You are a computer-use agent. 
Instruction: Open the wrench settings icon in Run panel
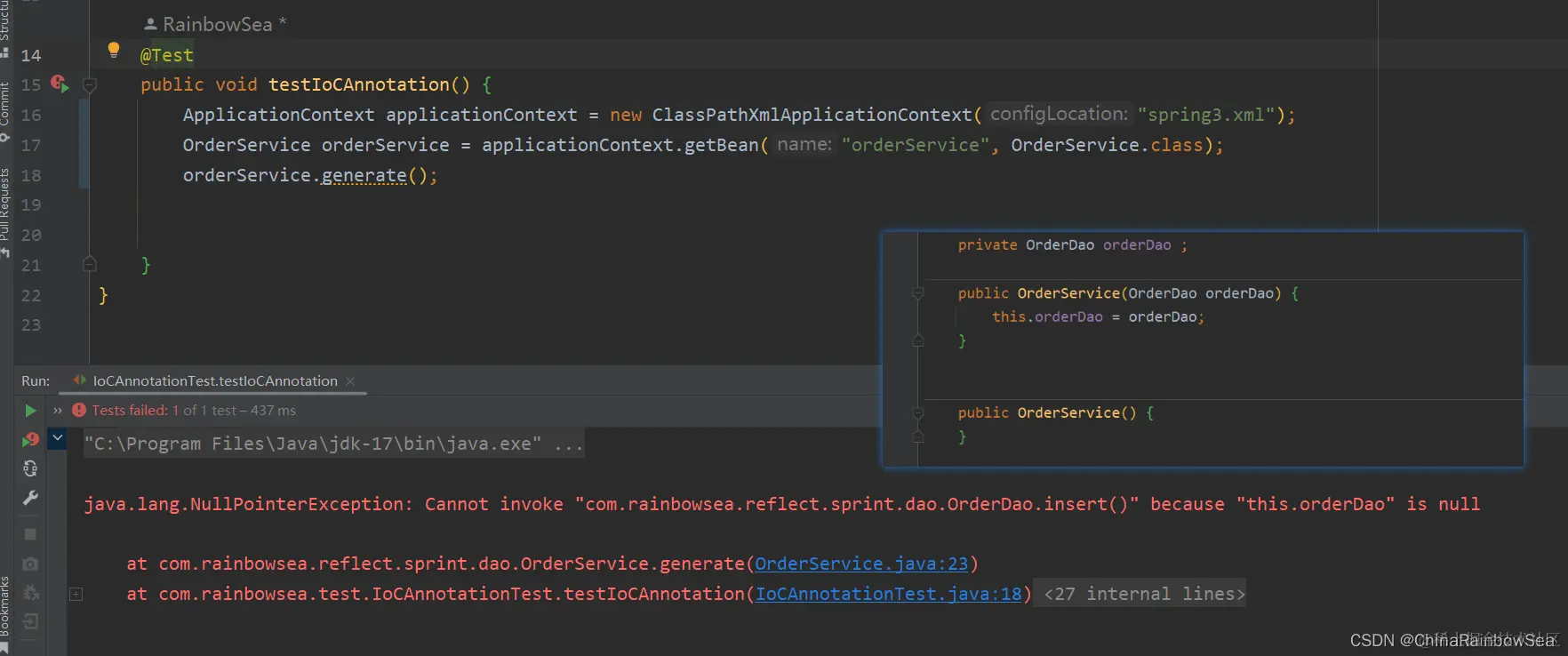30,498
